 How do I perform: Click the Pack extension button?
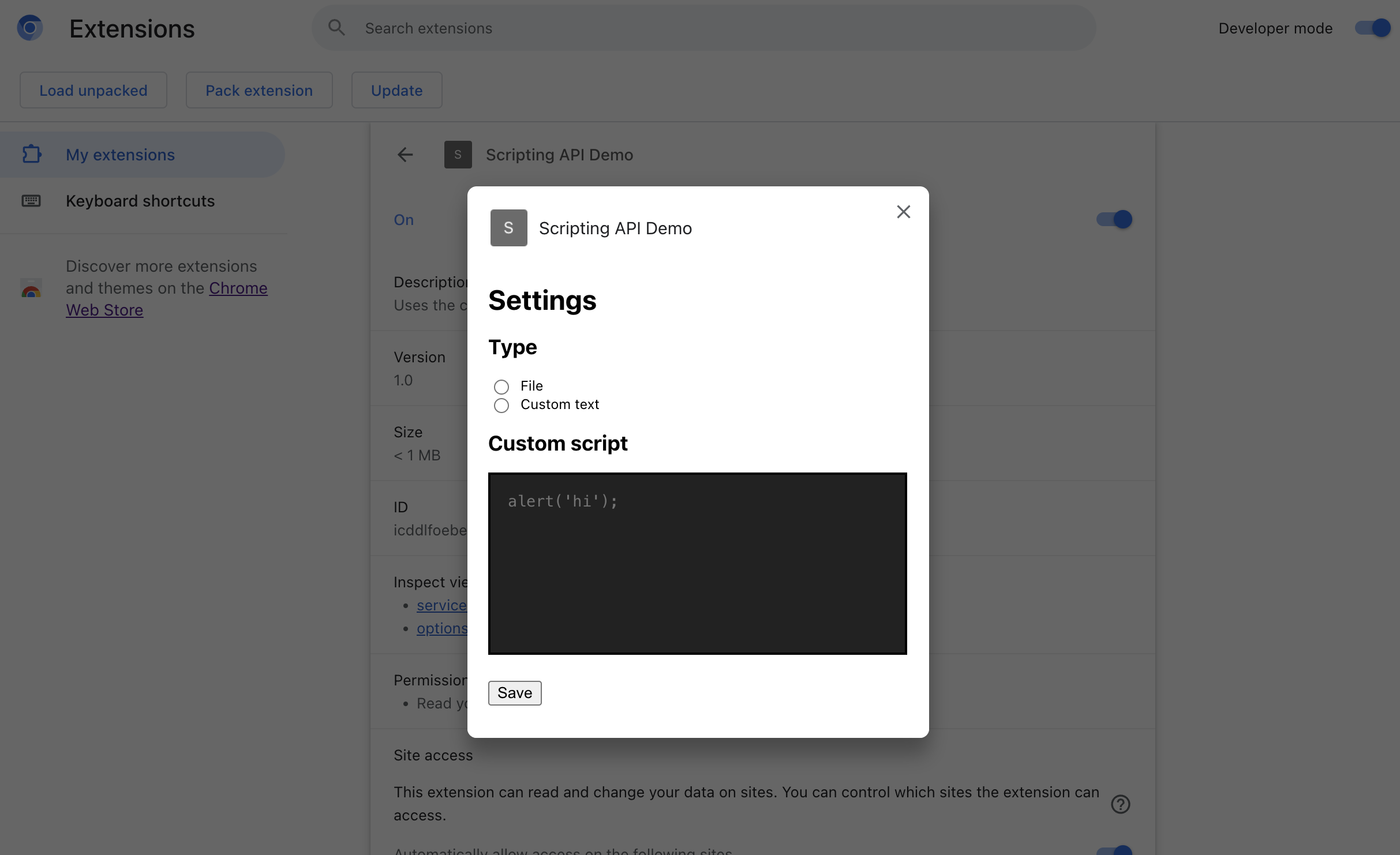pyautogui.click(x=259, y=89)
